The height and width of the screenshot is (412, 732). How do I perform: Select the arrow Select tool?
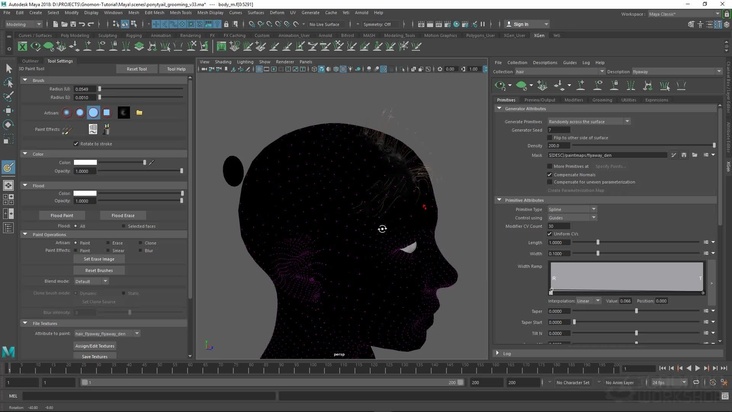(8, 68)
